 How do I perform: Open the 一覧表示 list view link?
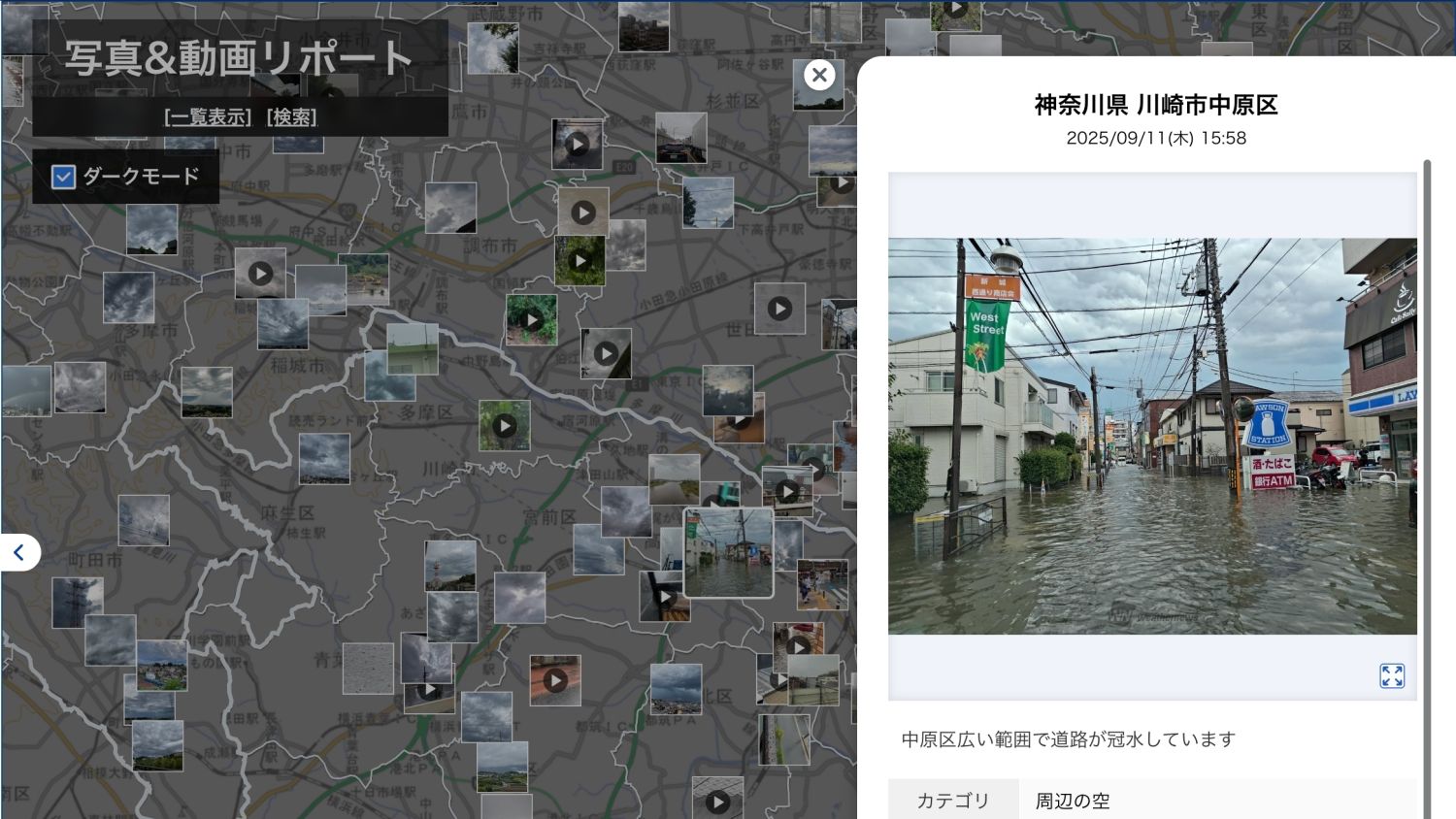[208, 117]
